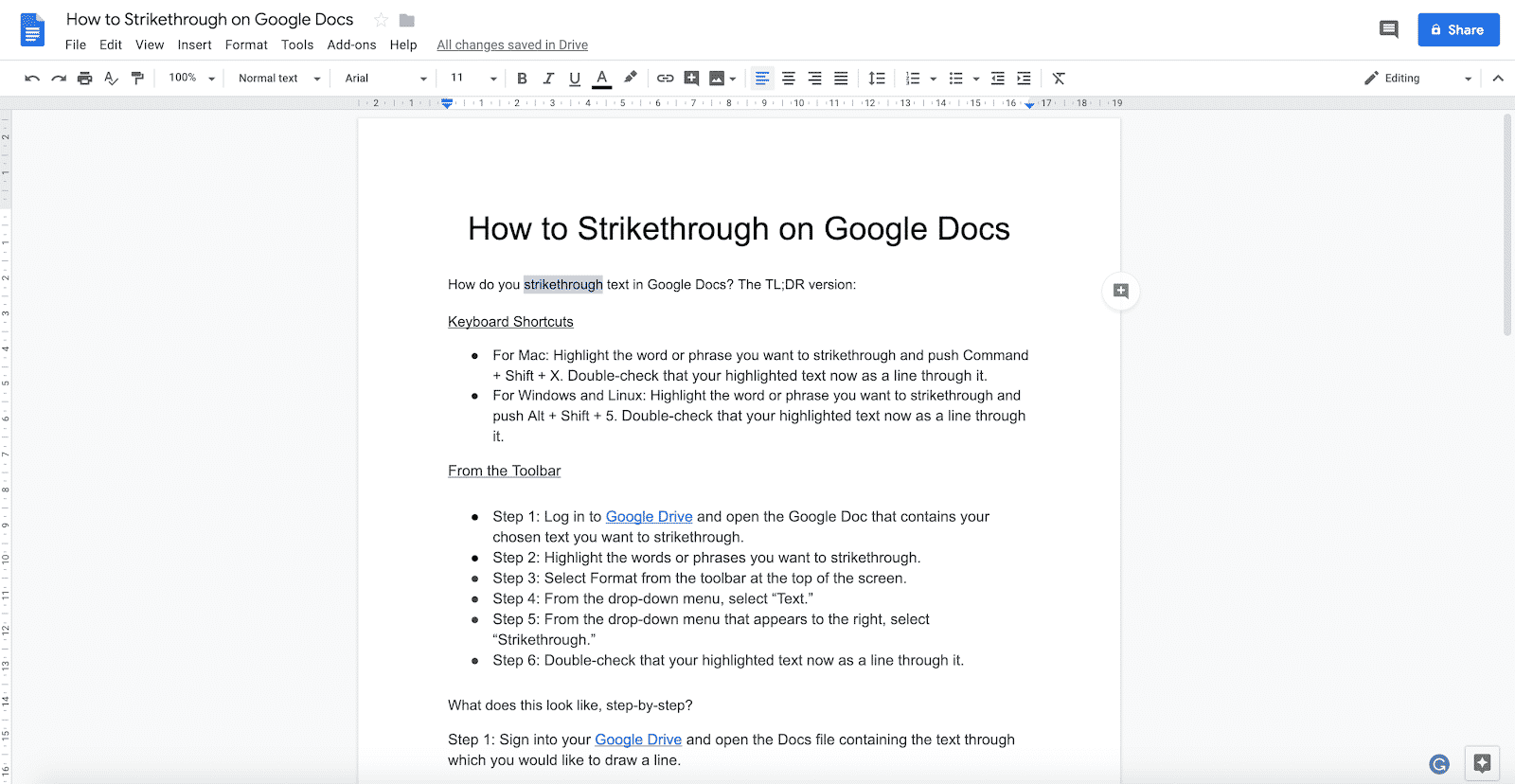The height and width of the screenshot is (784, 1515).
Task: Click the vertical scrollbar thumb
Action: (1508, 224)
